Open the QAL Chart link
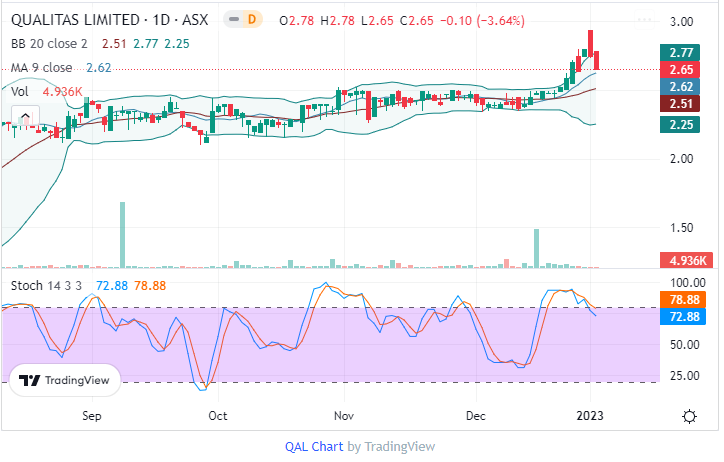Screen dimensions: 724x462 pos(315,447)
